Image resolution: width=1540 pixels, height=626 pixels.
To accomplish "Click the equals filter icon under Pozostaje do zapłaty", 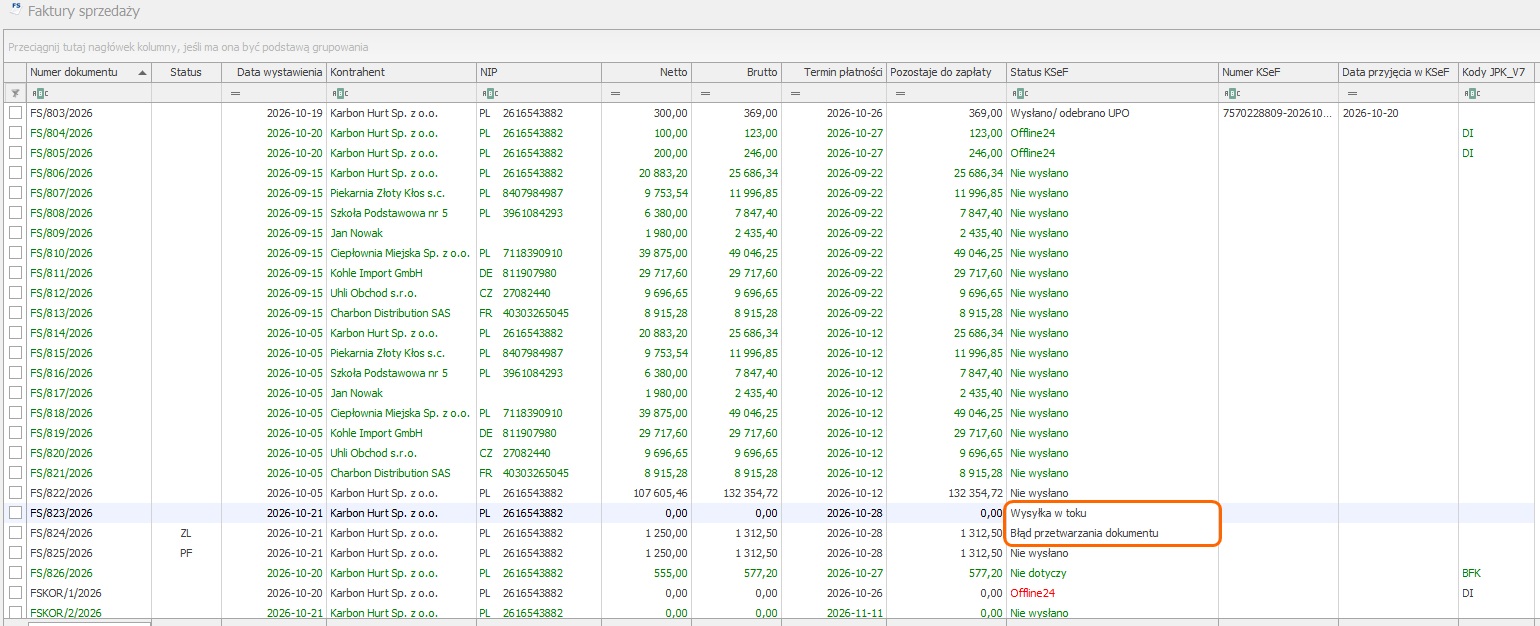I will [x=900, y=93].
